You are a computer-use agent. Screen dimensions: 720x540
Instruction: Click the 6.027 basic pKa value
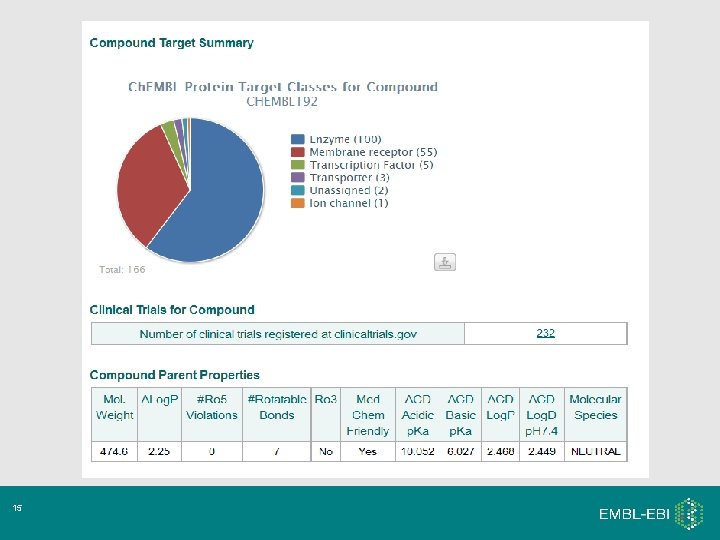click(x=461, y=451)
